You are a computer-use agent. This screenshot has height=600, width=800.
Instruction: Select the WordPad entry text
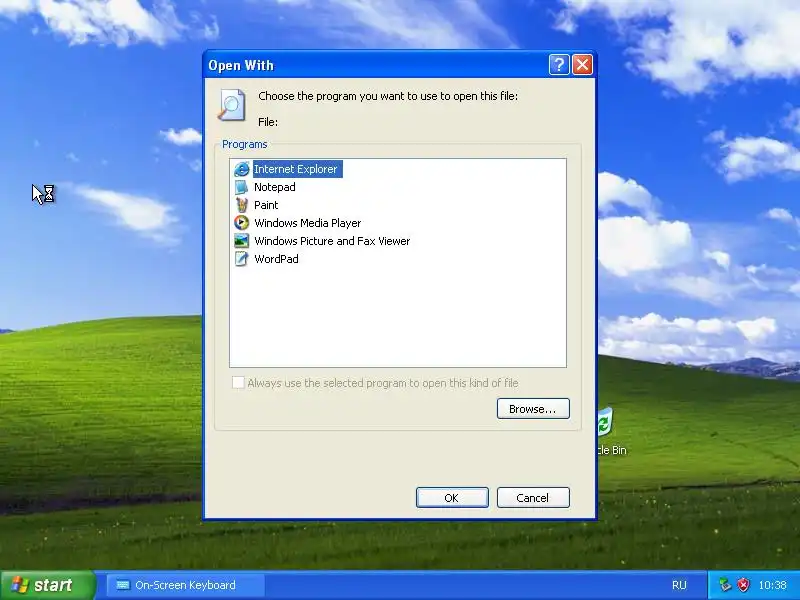(276, 259)
